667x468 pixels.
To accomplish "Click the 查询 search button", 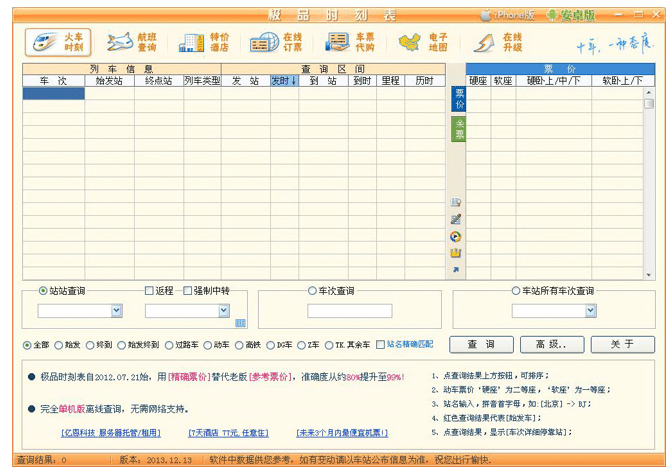I will [x=479, y=344].
